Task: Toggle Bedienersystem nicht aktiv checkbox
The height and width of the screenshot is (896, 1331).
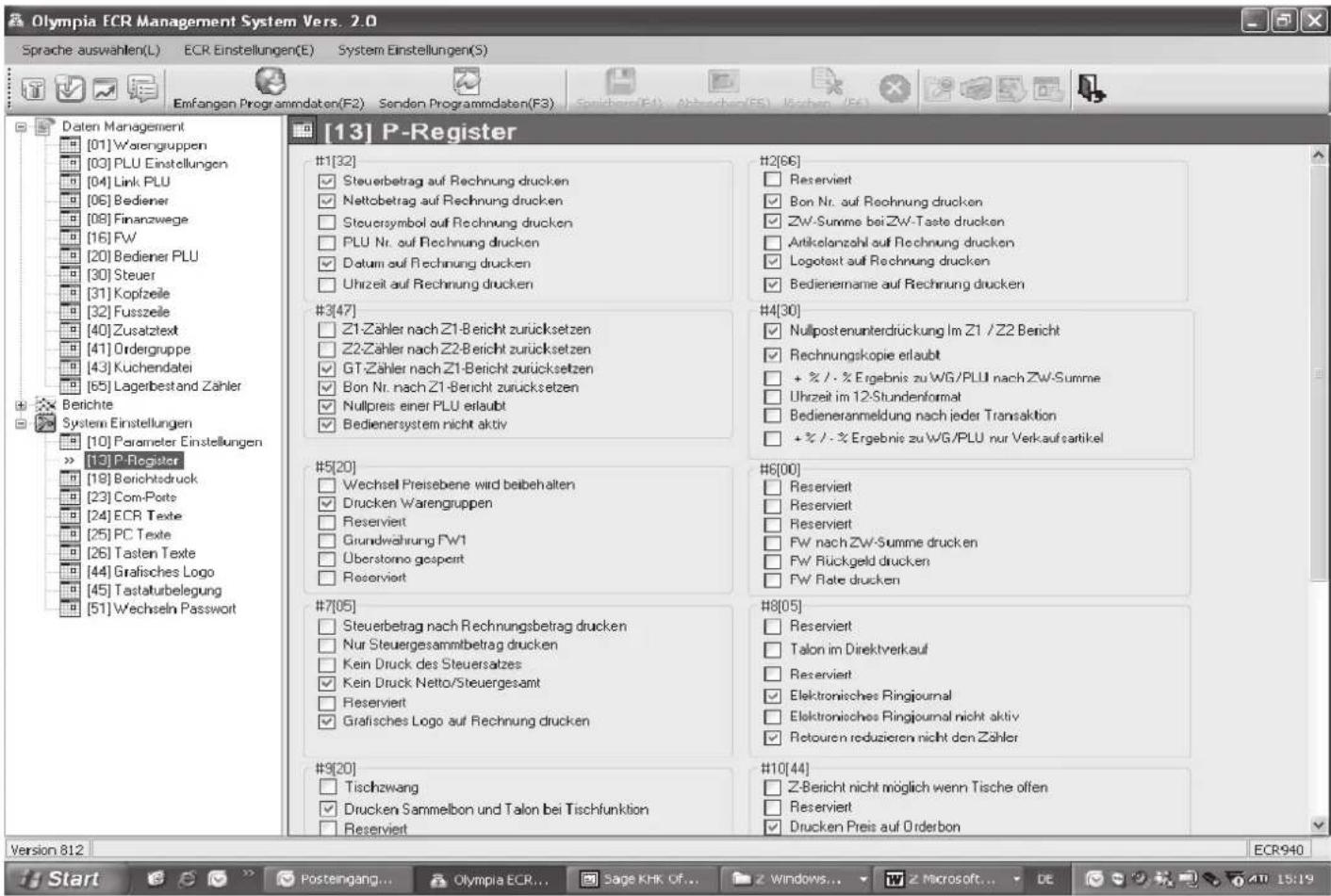Action: [327, 425]
